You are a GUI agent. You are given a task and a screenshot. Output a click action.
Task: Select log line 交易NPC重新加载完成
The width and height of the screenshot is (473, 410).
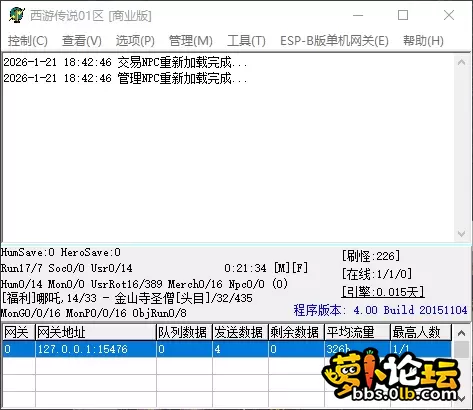pyautogui.click(x=126, y=62)
